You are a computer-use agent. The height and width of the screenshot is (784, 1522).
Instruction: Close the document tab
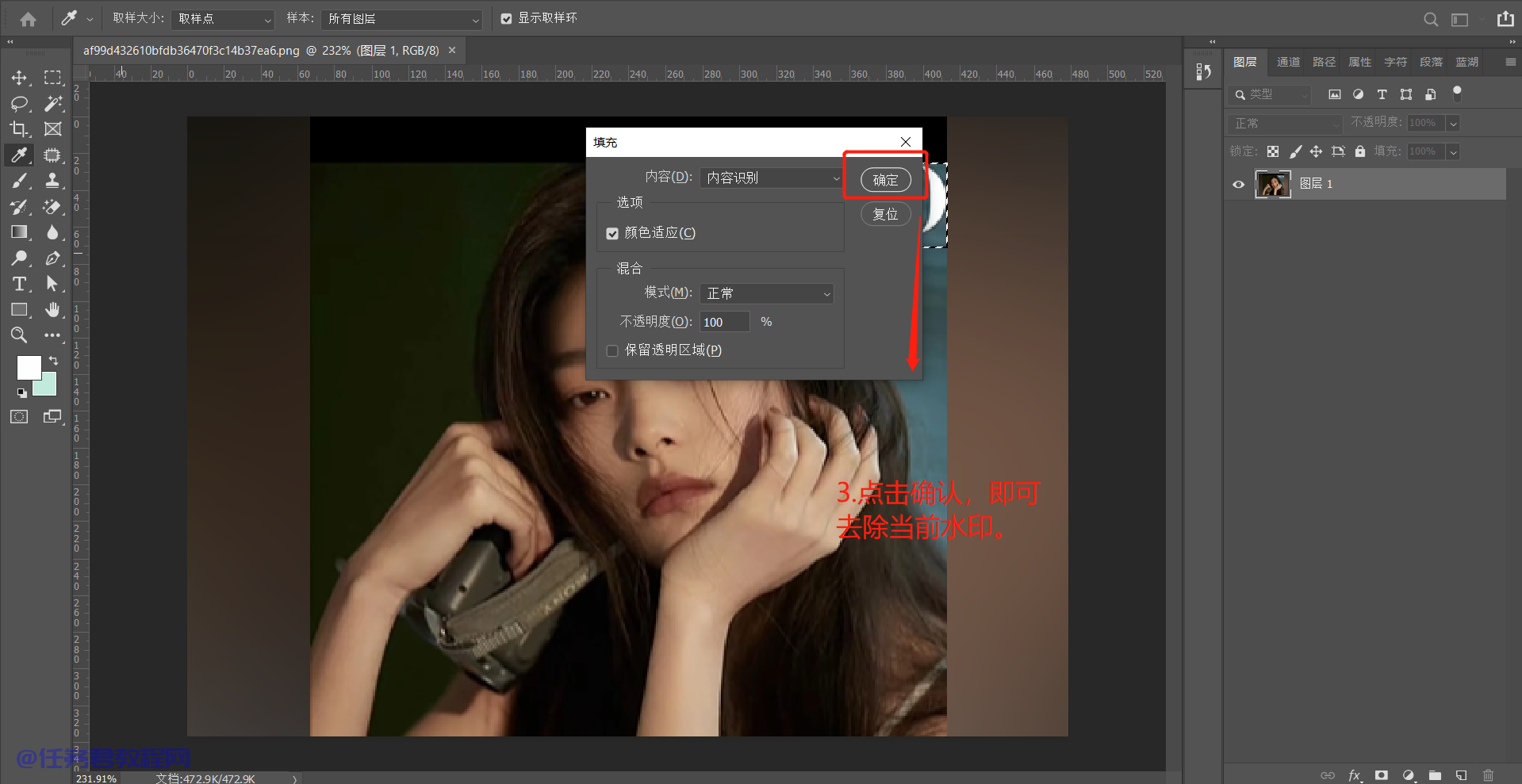point(452,50)
